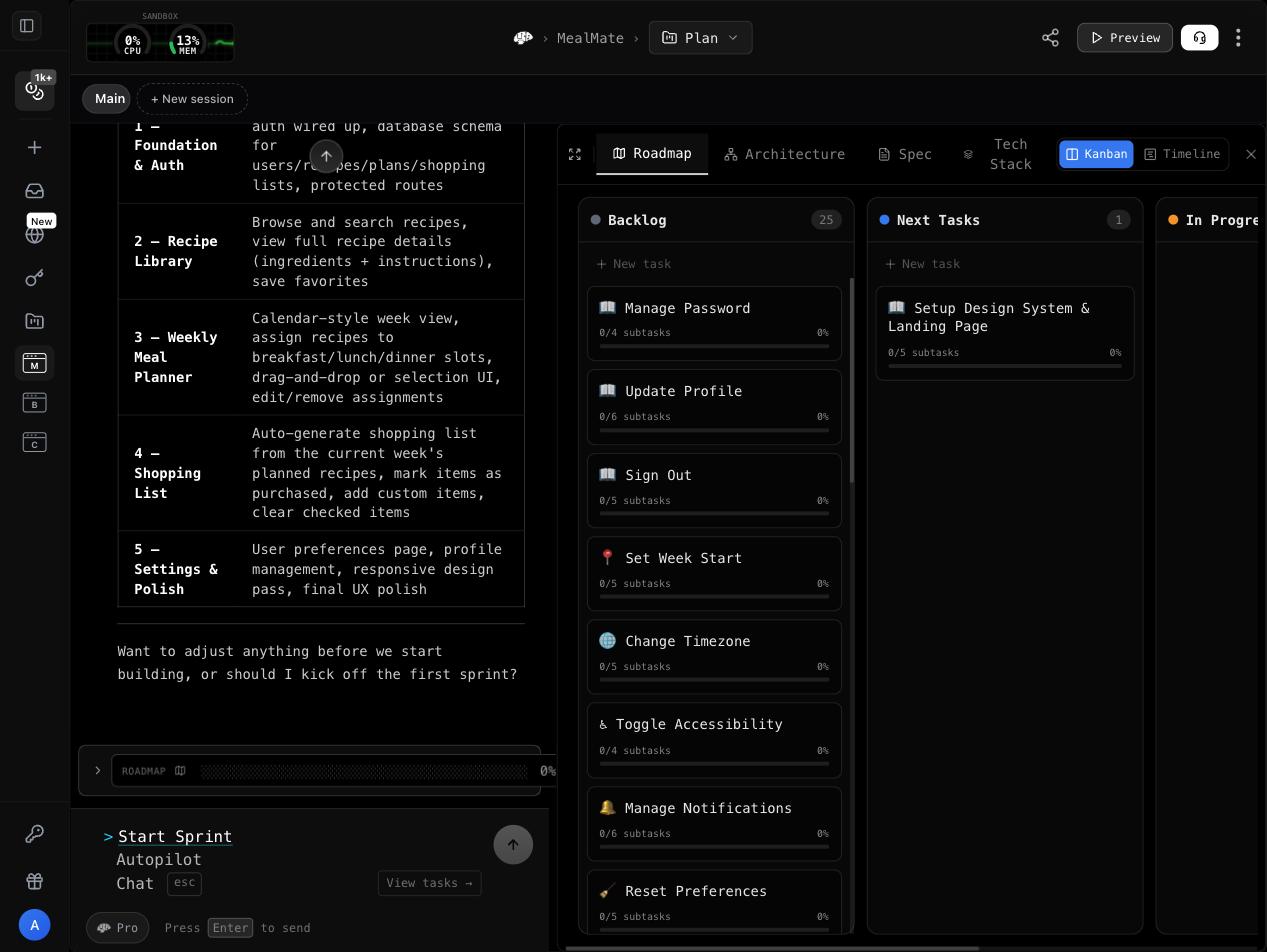Toggle the left sidebar panel icon

pyautogui.click(x=27, y=26)
